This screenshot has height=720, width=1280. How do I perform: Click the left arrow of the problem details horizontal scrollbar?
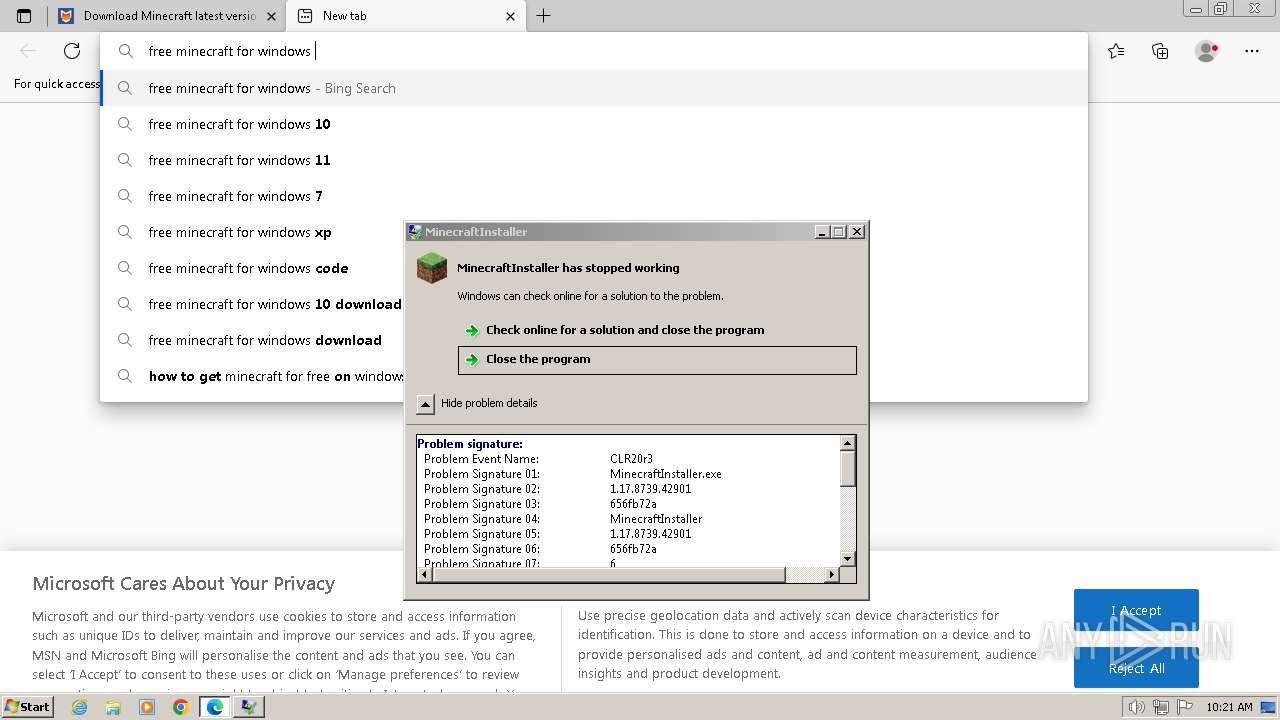(x=425, y=574)
